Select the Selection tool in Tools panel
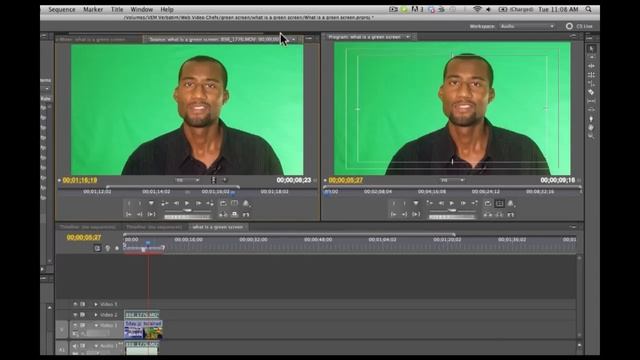The height and width of the screenshot is (360, 640). (x=591, y=49)
